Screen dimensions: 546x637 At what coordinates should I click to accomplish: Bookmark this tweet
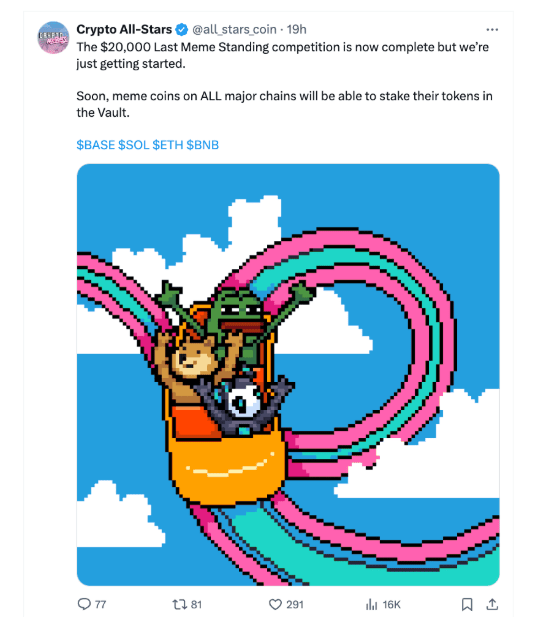[467, 604]
